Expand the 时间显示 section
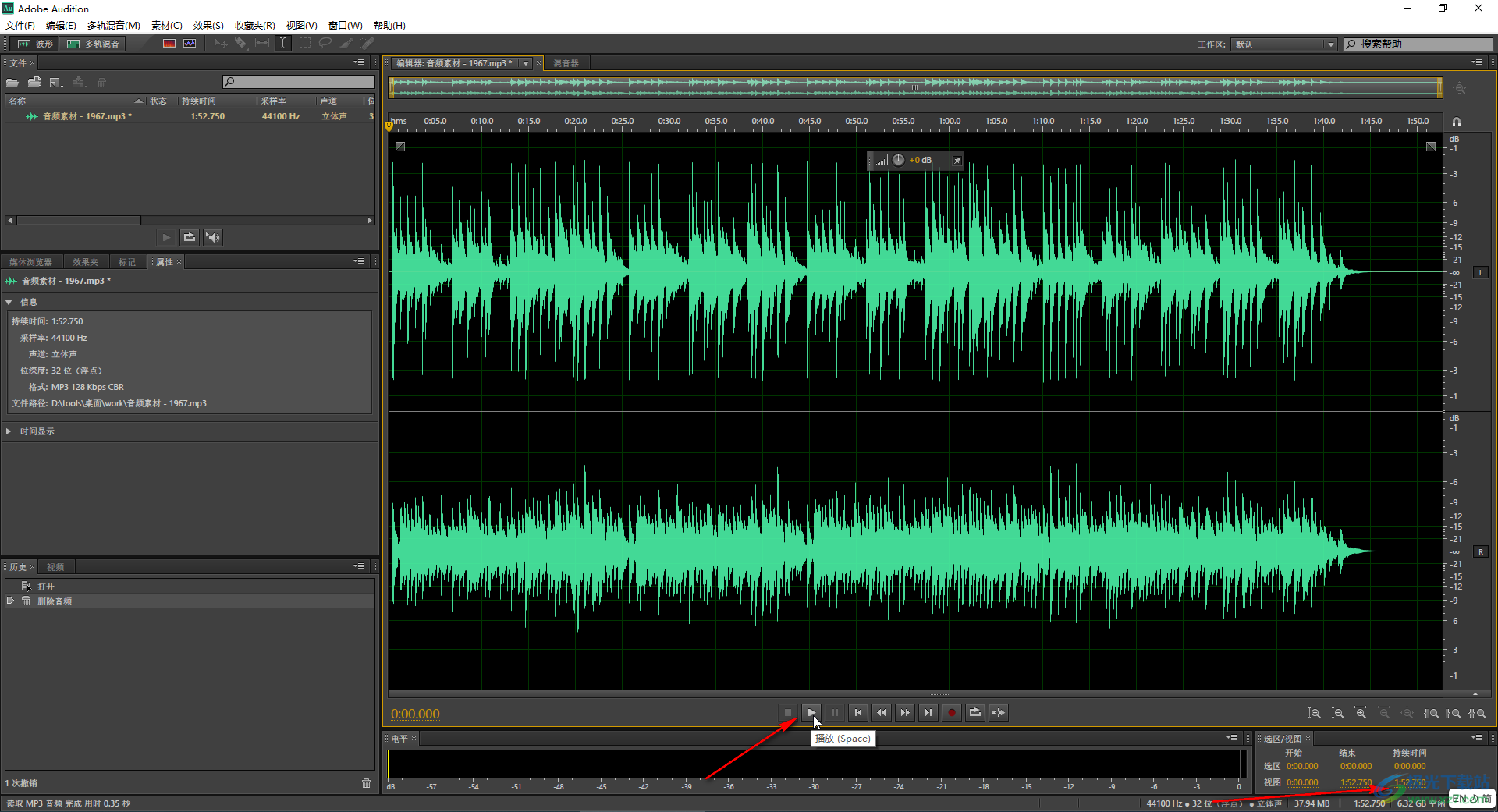This screenshot has height=812, width=1498. click(9, 431)
